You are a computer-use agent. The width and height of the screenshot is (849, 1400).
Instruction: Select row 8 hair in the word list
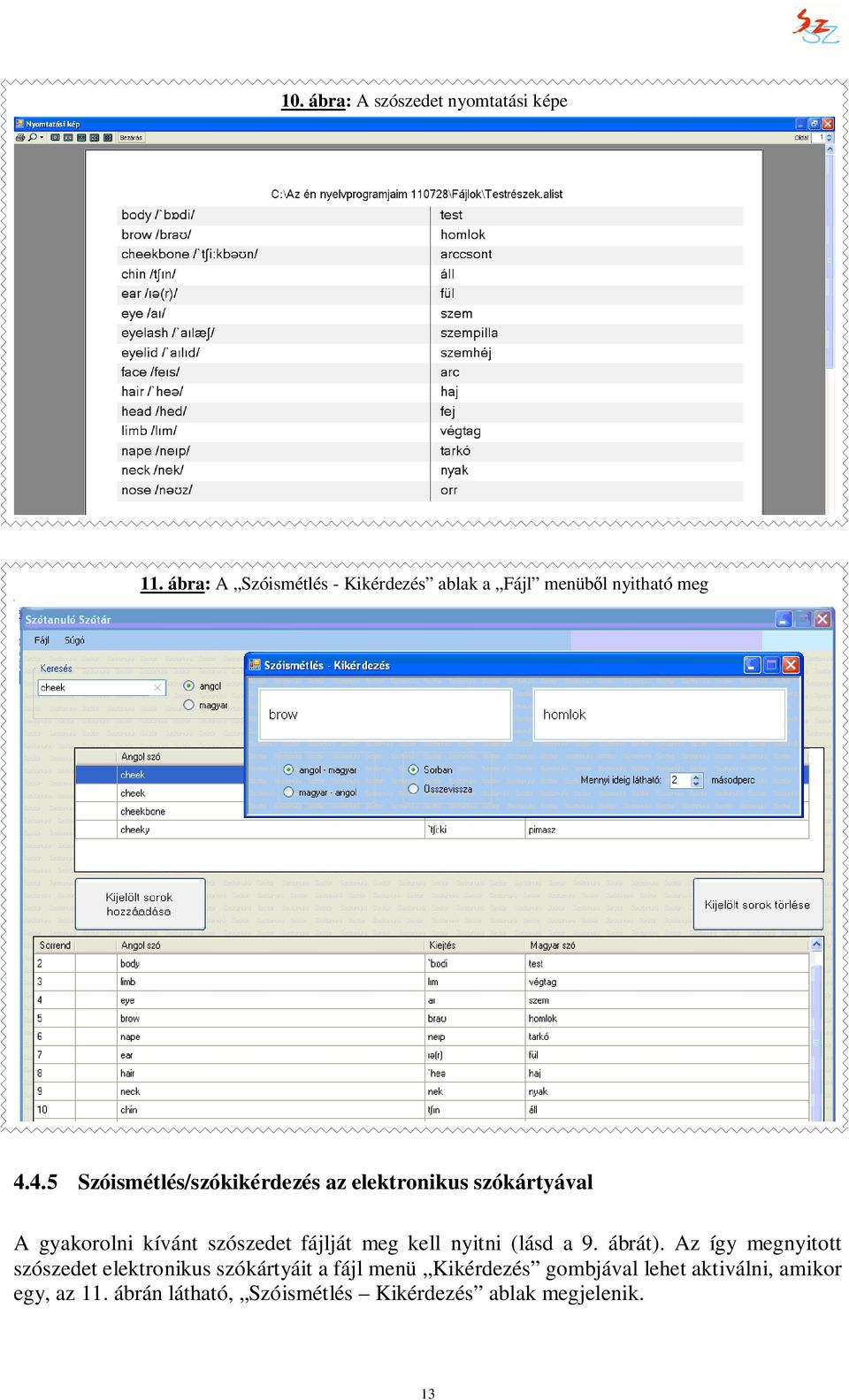coord(421,1073)
